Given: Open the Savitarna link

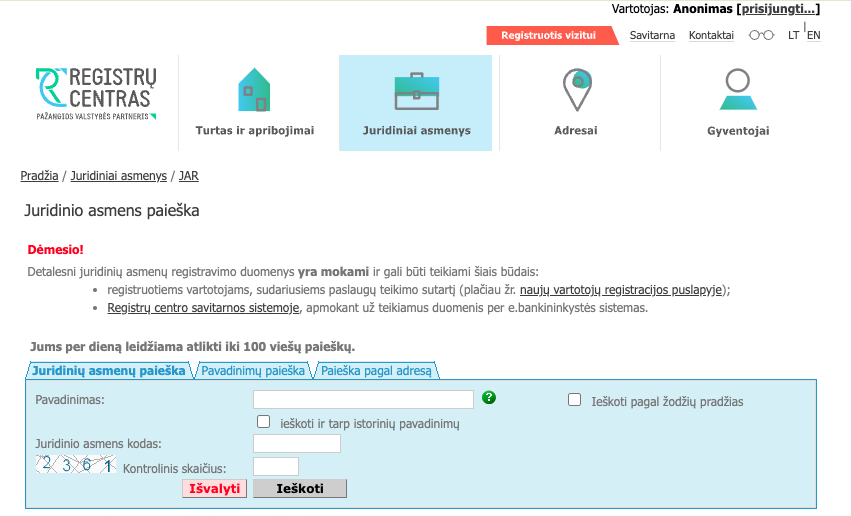Looking at the screenshot, I should 652,35.
